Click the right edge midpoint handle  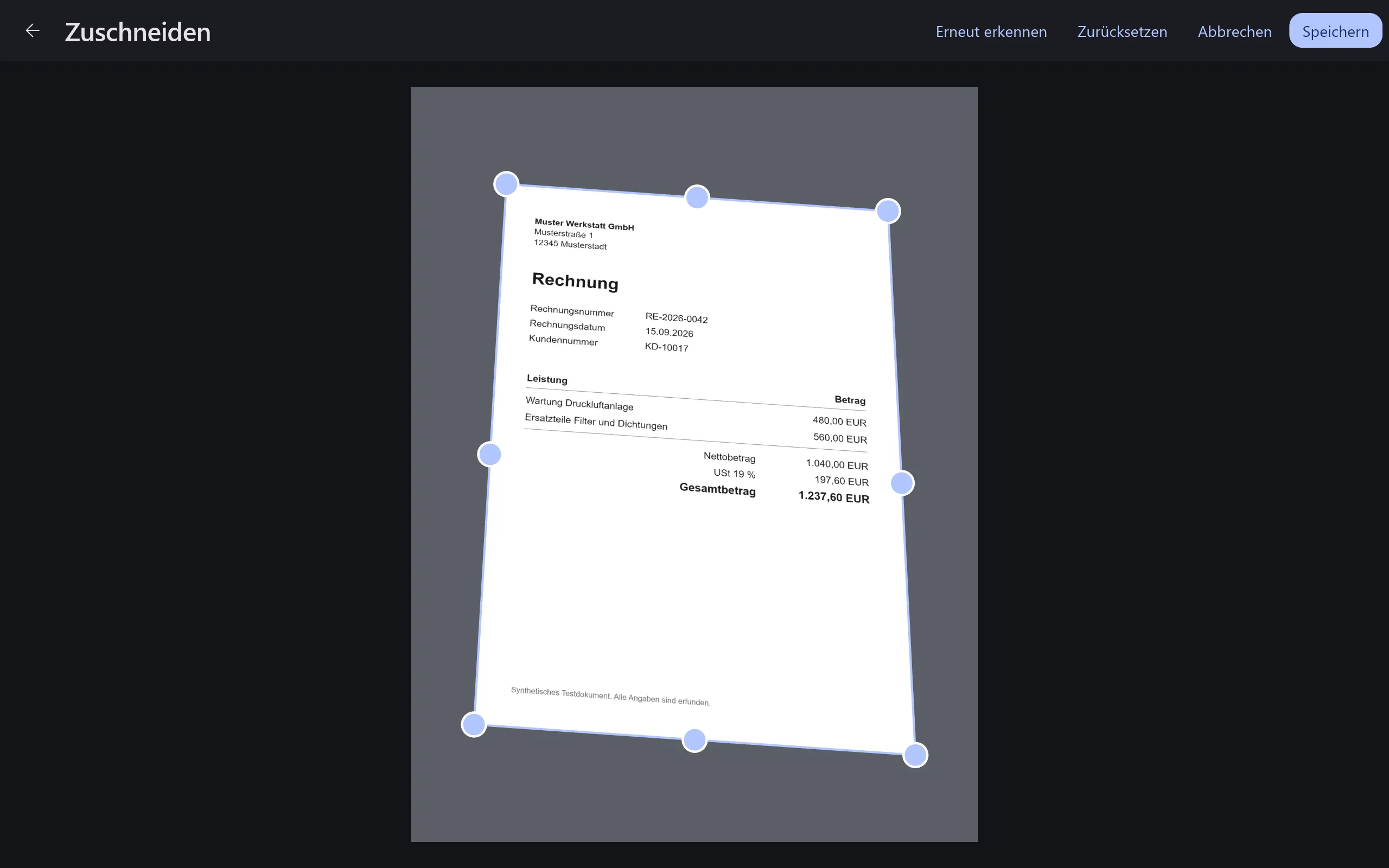point(902,483)
